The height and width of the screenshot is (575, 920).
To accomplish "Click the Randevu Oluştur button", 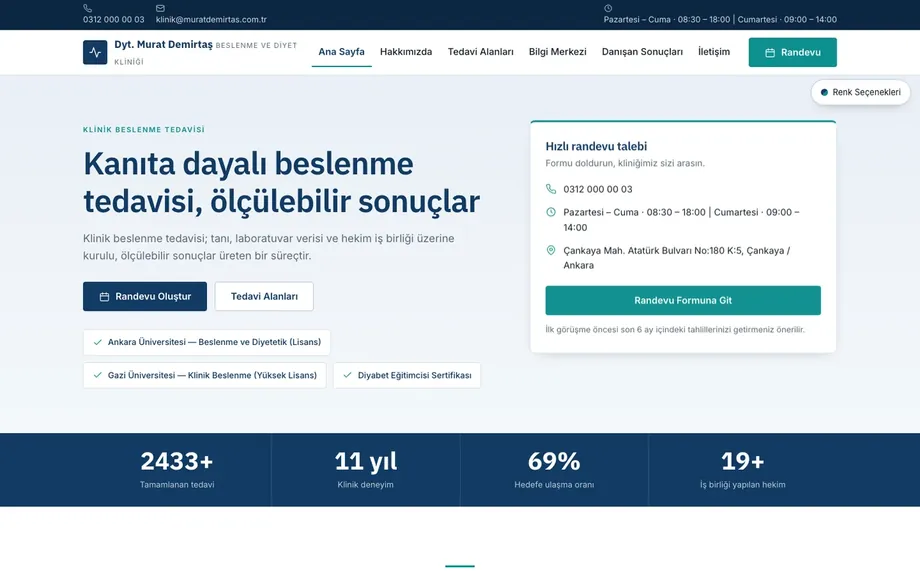I will point(145,296).
